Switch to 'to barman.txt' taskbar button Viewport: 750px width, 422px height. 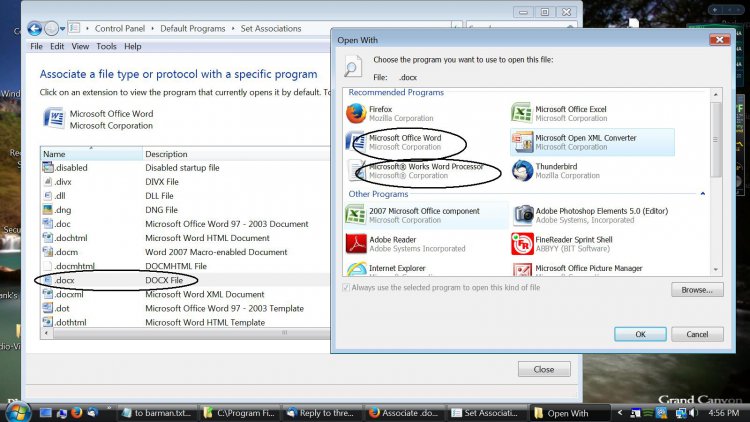click(x=157, y=412)
